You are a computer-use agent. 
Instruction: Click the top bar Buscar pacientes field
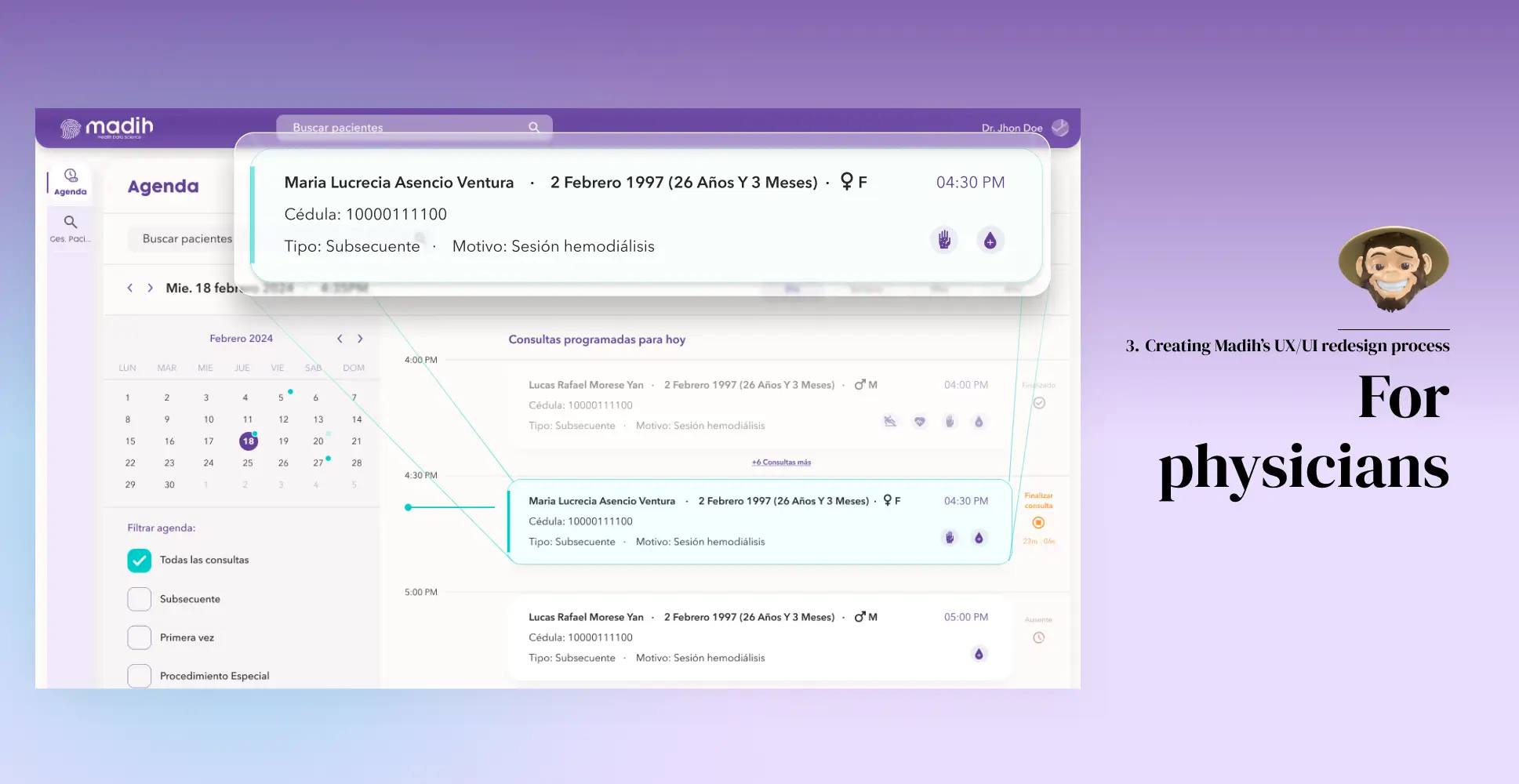click(414, 127)
